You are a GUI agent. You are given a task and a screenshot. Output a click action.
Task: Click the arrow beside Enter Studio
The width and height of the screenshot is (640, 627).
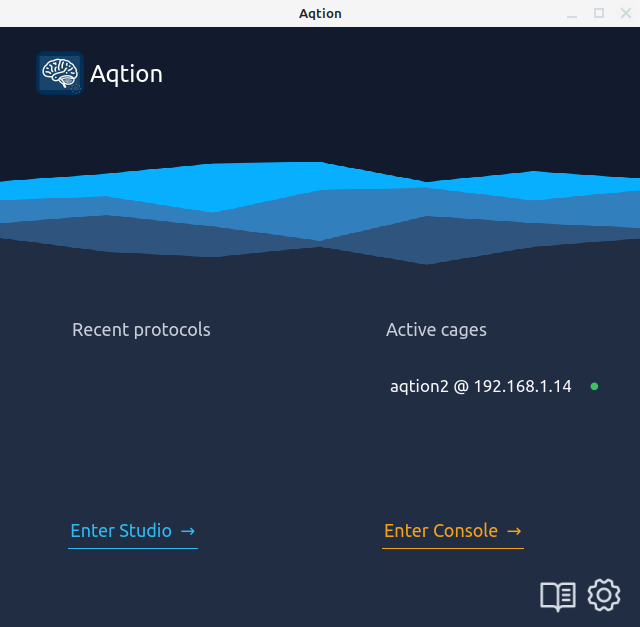[x=188, y=531]
